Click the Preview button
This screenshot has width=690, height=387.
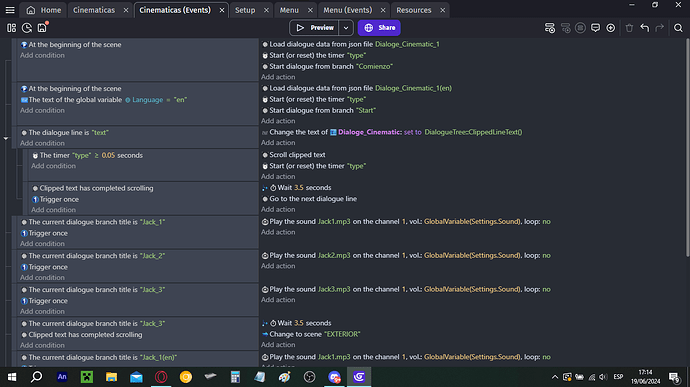[314, 28]
